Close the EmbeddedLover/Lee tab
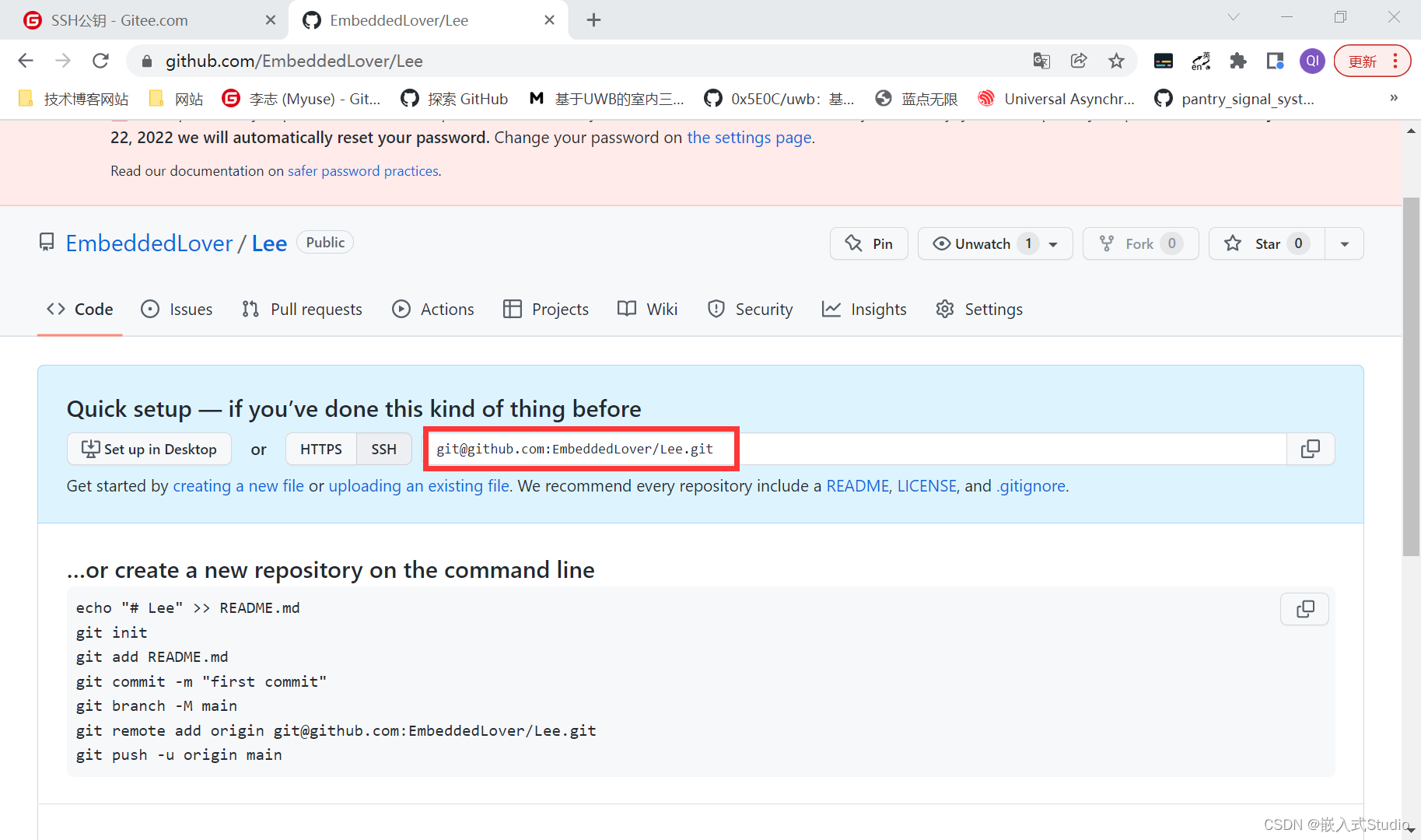This screenshot has height=840, width=1421. click(549, 20)
